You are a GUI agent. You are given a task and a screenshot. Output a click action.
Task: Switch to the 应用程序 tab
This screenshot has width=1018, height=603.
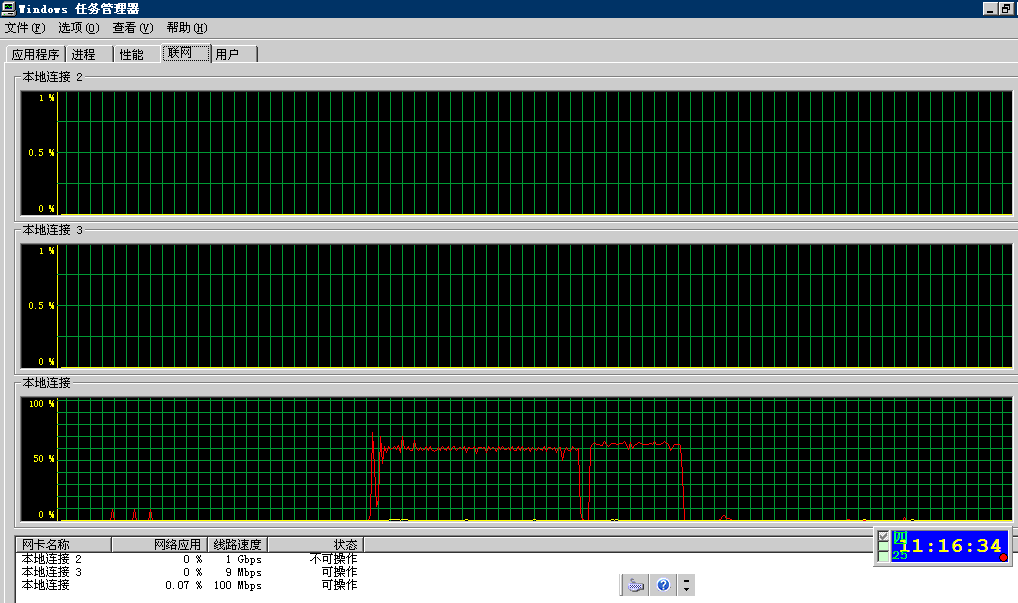tap(36, 55)
